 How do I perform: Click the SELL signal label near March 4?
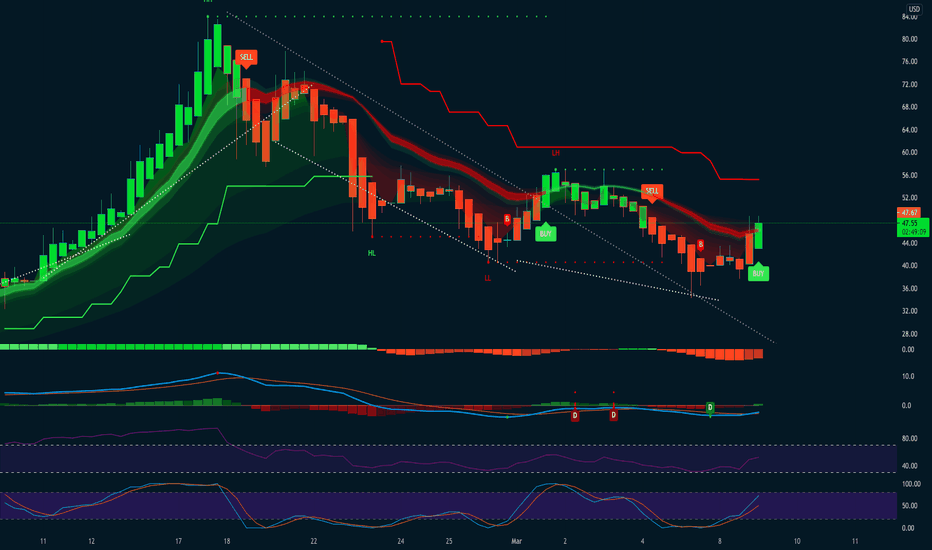pyautogui.click(x=652, y=191)
